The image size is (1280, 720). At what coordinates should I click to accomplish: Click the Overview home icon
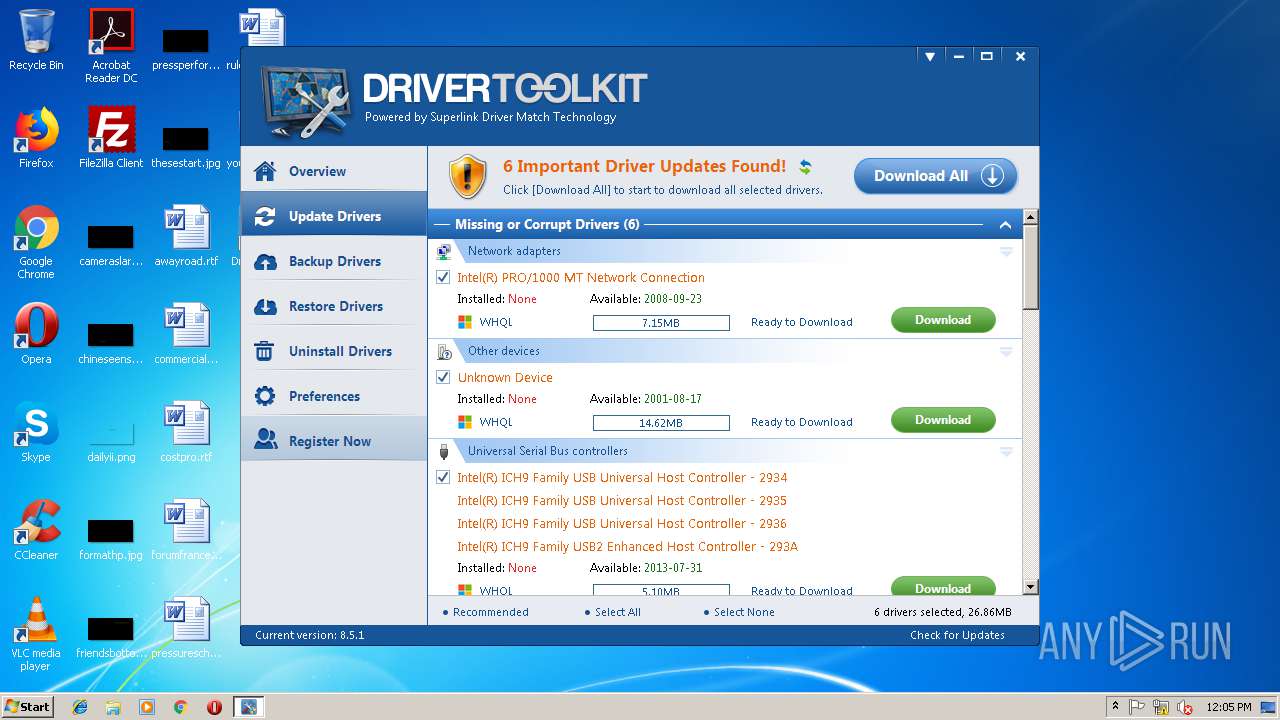pyautogui.click(x=265, y=171)
